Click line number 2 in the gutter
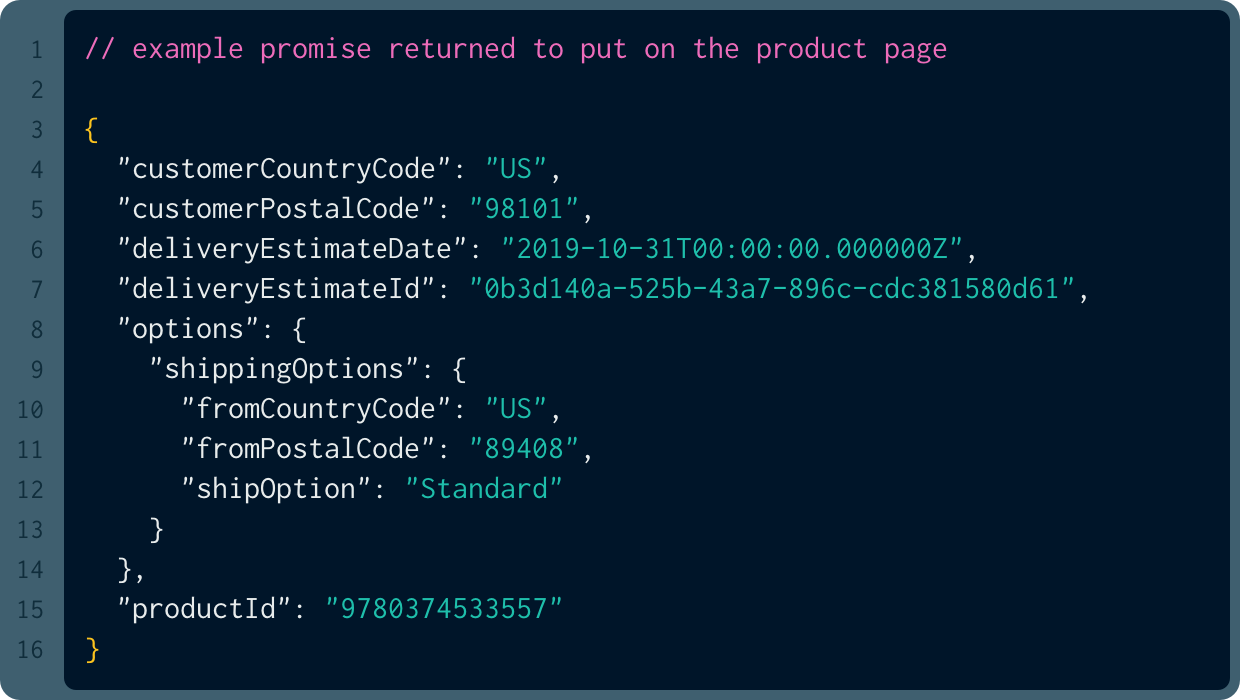The image size is (1240, 700). (37, 90)
